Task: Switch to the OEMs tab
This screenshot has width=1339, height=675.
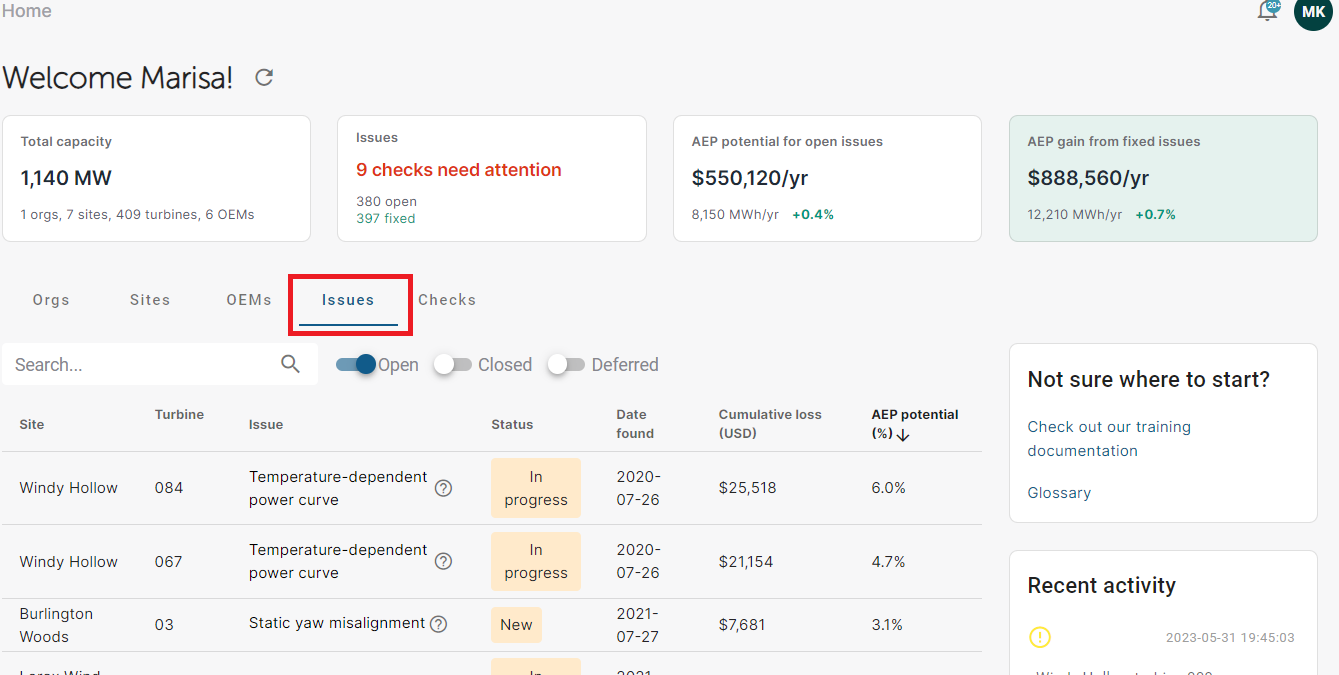Action: pos(249,300)
